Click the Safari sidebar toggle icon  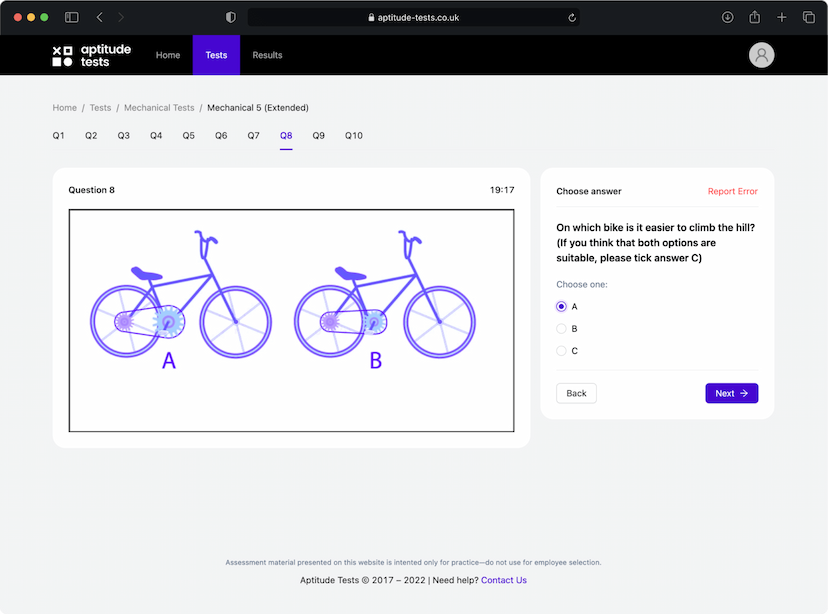[x=72, y=17]
